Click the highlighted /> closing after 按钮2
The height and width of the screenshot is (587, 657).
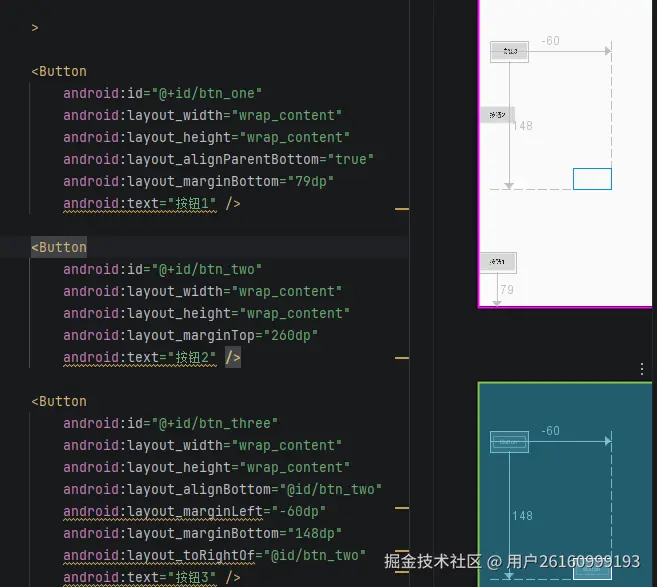[233, 357]
